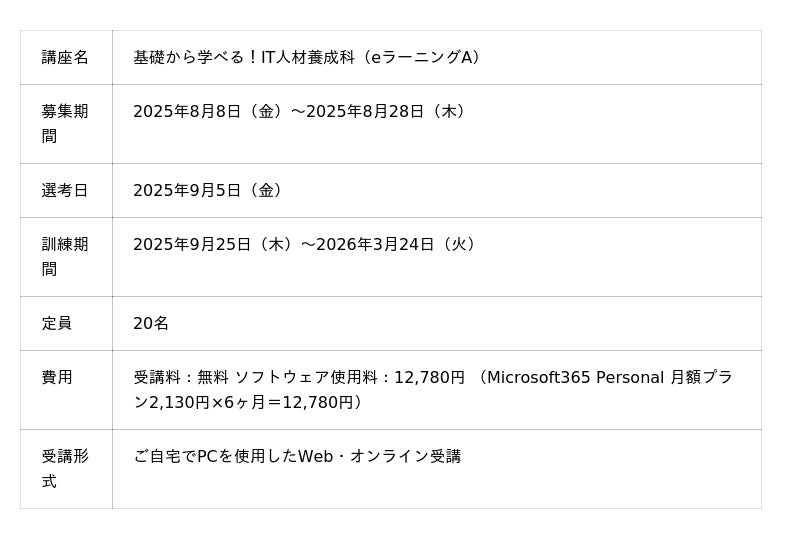The width and height of the screenshot is (800, 539).
Task: Click the ご自宅でPCを使用したWeb・オンライン受講 text
Action: pos(297,456)
